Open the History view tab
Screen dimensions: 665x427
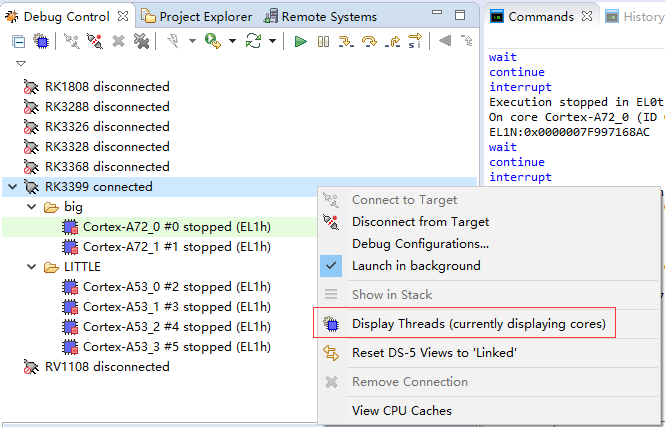pyautogui.click(x=635, y=17)
